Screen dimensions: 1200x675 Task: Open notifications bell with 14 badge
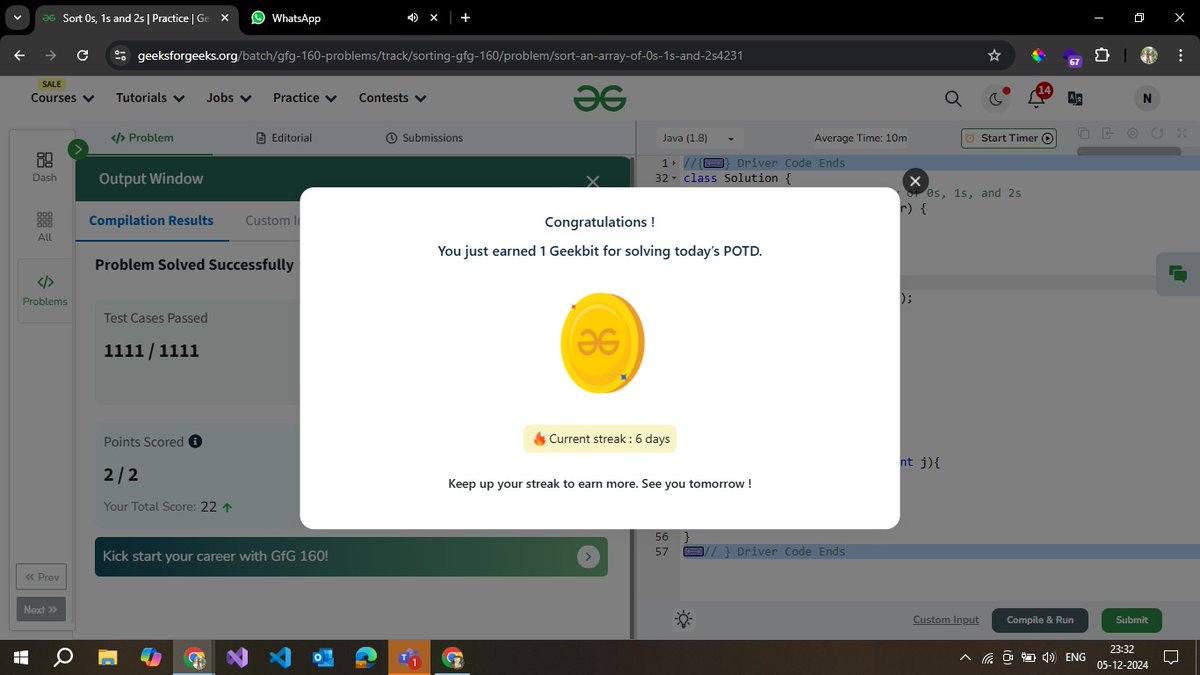1038,96
